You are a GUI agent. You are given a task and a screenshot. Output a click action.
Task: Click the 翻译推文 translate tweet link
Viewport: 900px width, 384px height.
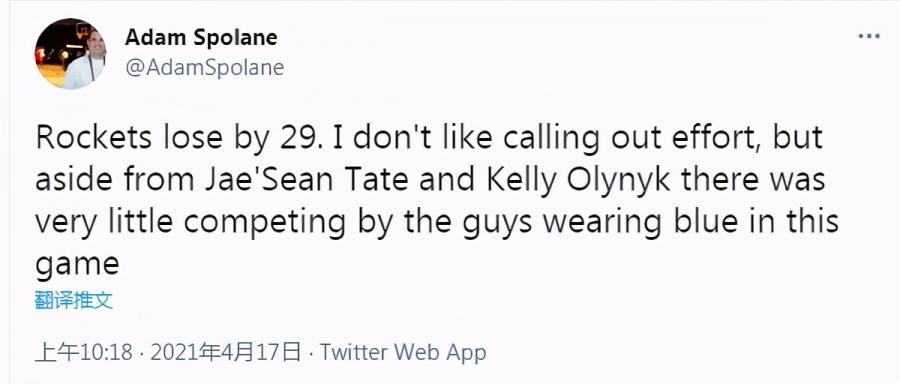point(73,301)
